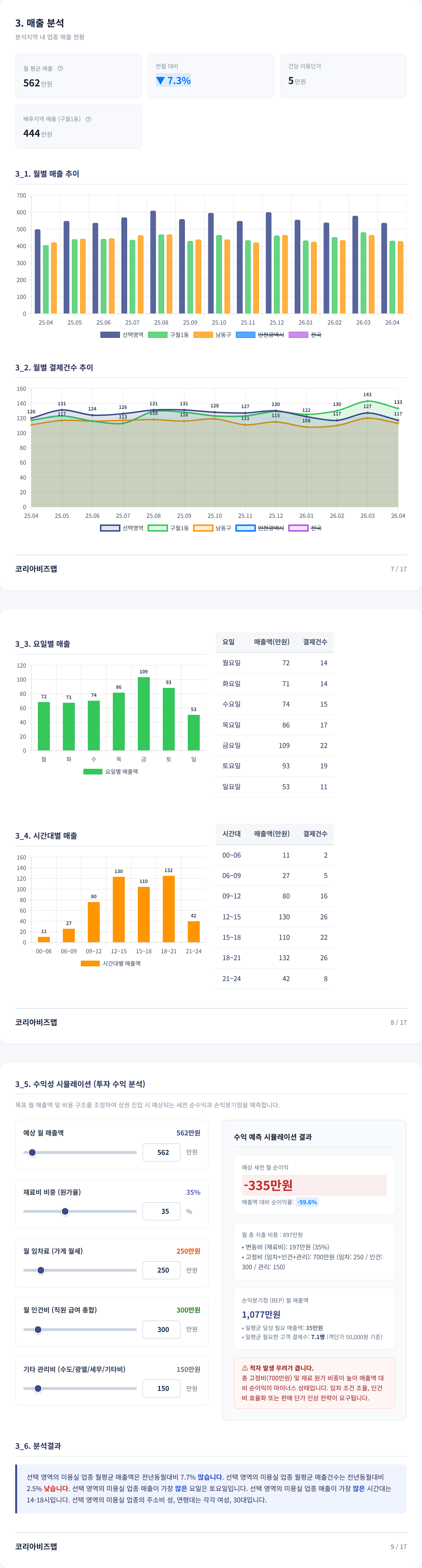Click the 18~21 bar labeled 132
The image size is (422, 1568).
[169, 909]
